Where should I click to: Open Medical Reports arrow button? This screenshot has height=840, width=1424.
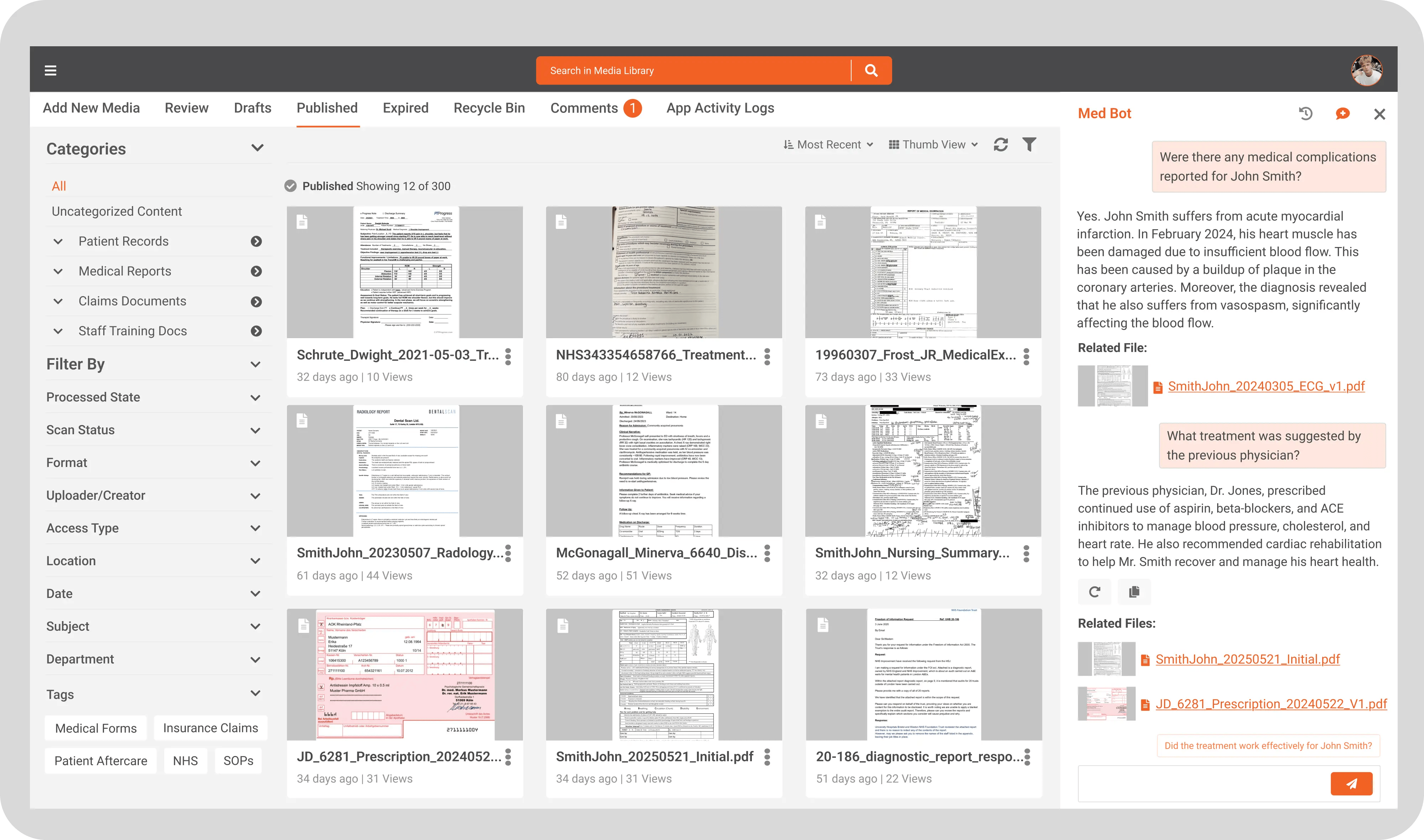256,272
